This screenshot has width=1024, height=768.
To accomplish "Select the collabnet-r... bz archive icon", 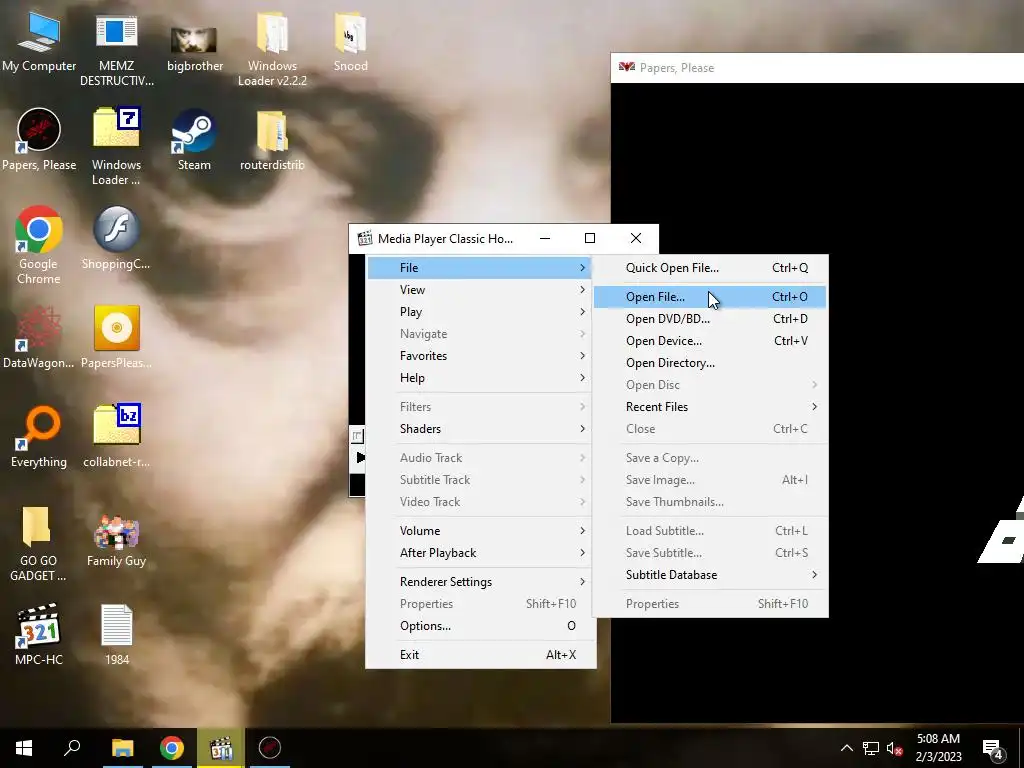I will [116, 436].
